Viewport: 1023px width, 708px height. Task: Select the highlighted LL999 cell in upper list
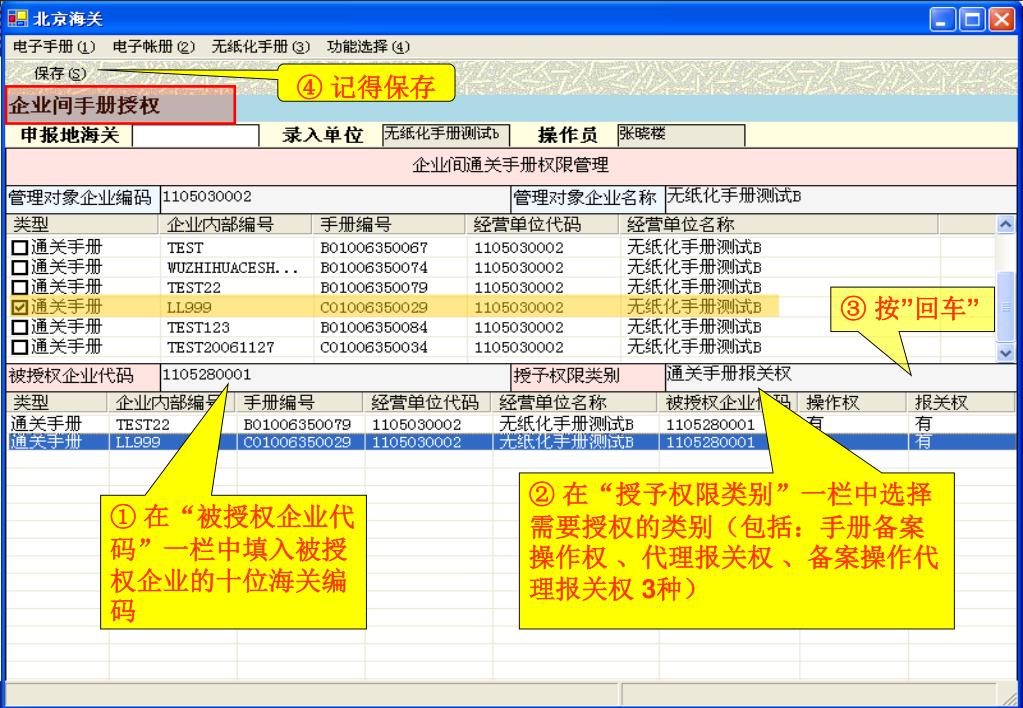(189, 307)
